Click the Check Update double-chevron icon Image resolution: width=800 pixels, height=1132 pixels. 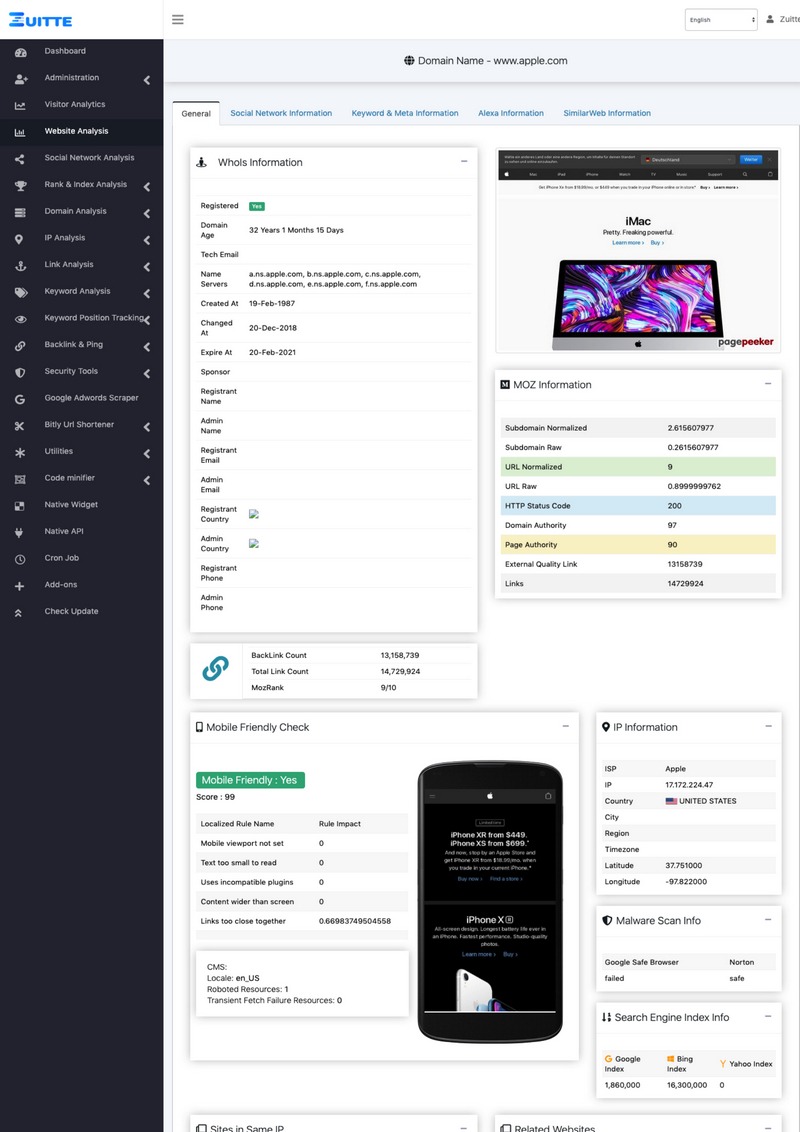[19, 613]
